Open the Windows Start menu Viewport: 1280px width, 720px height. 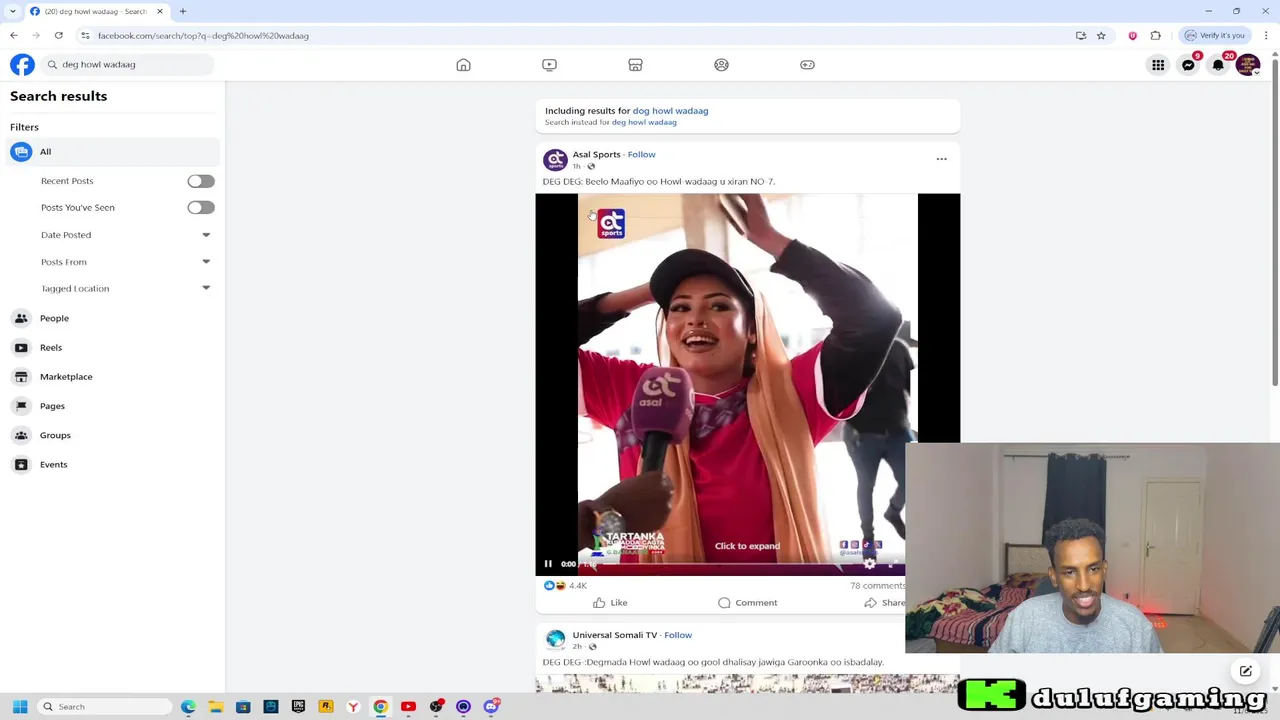click(x=19, y=707)
